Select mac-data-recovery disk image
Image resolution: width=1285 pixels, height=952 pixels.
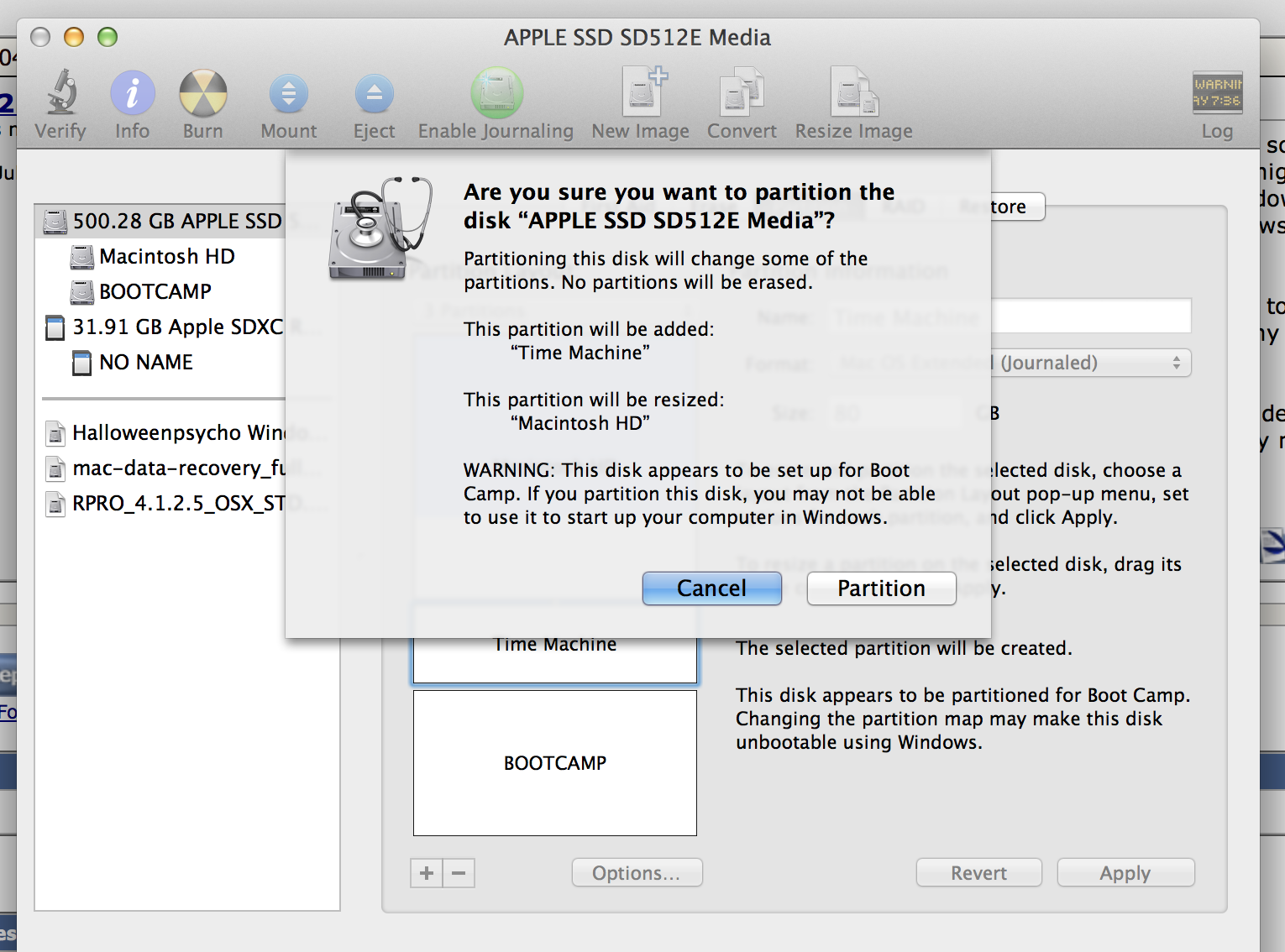tap(164, 468)
